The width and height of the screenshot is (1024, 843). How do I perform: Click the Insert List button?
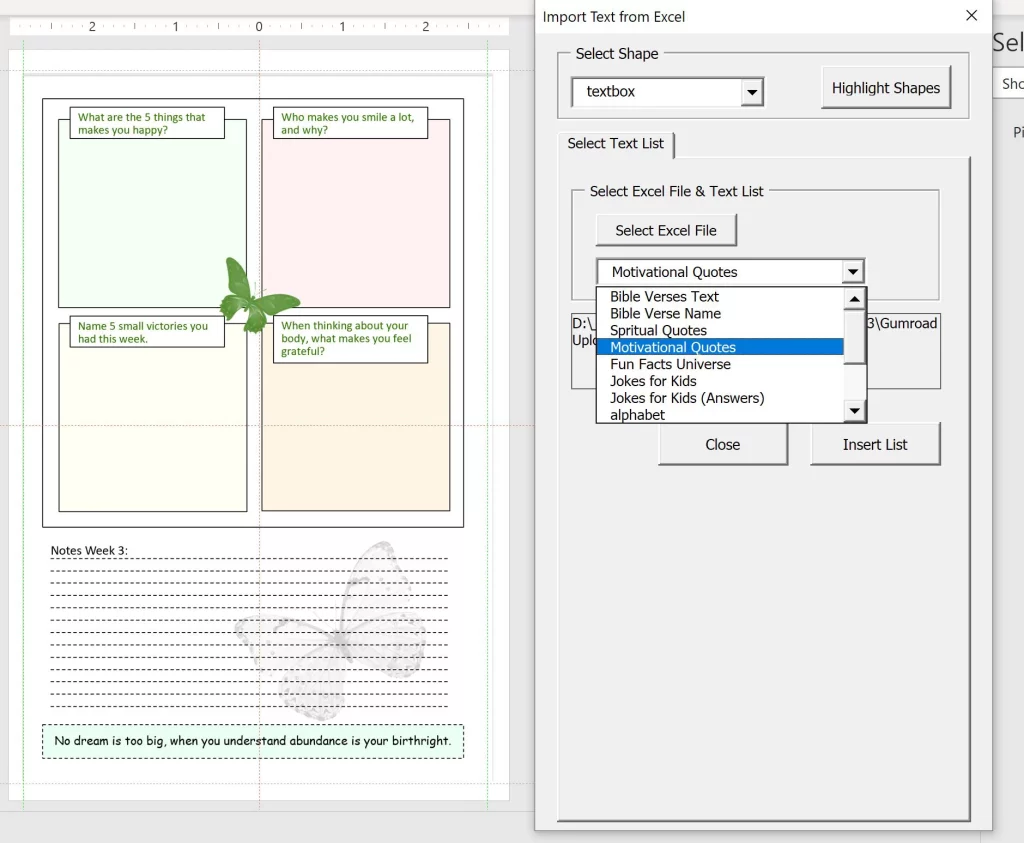pyautogui.click(x=875, y=444)
